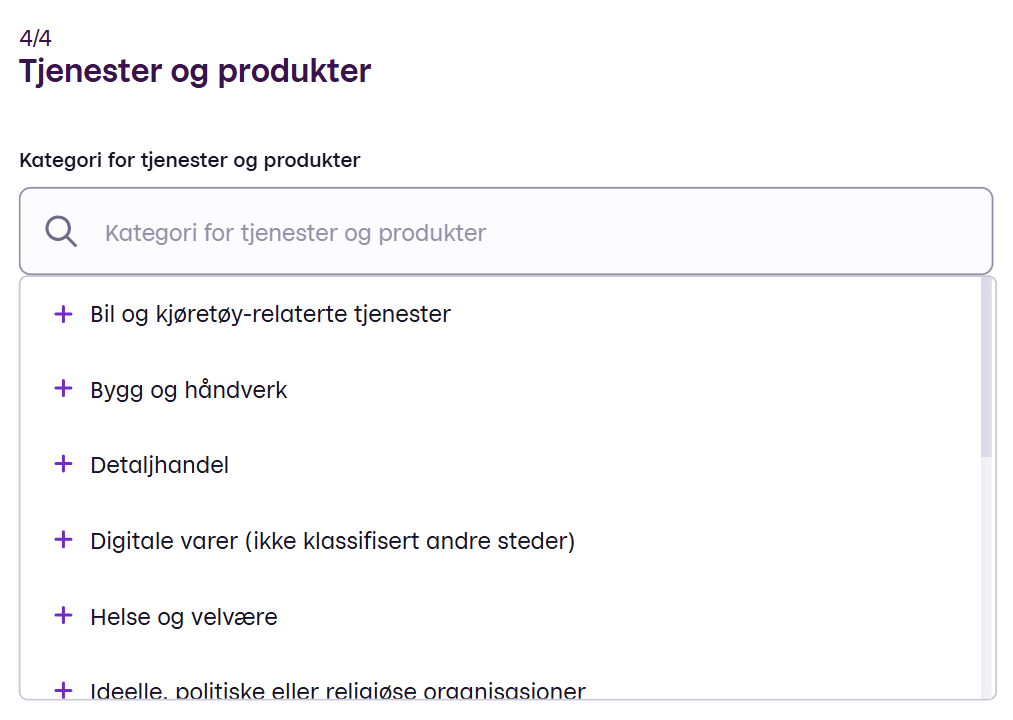Expand Helse og velvære plus icon
This screenshot has height=720, width=1013.
(x=63, y=616)
